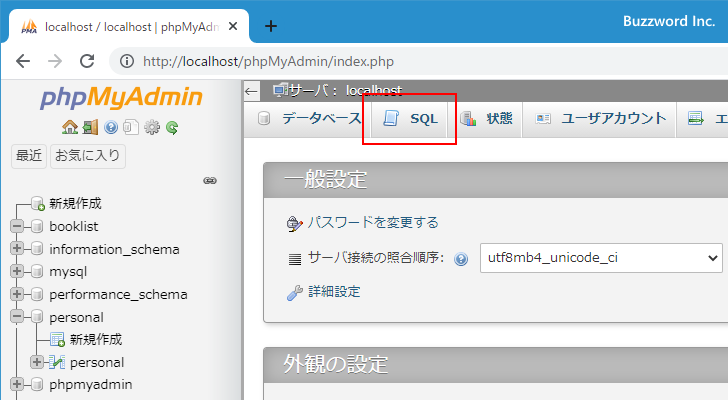Screen dimensions: 728x400
Task: Click パスワードを変更する link
Action: [373, 223]
